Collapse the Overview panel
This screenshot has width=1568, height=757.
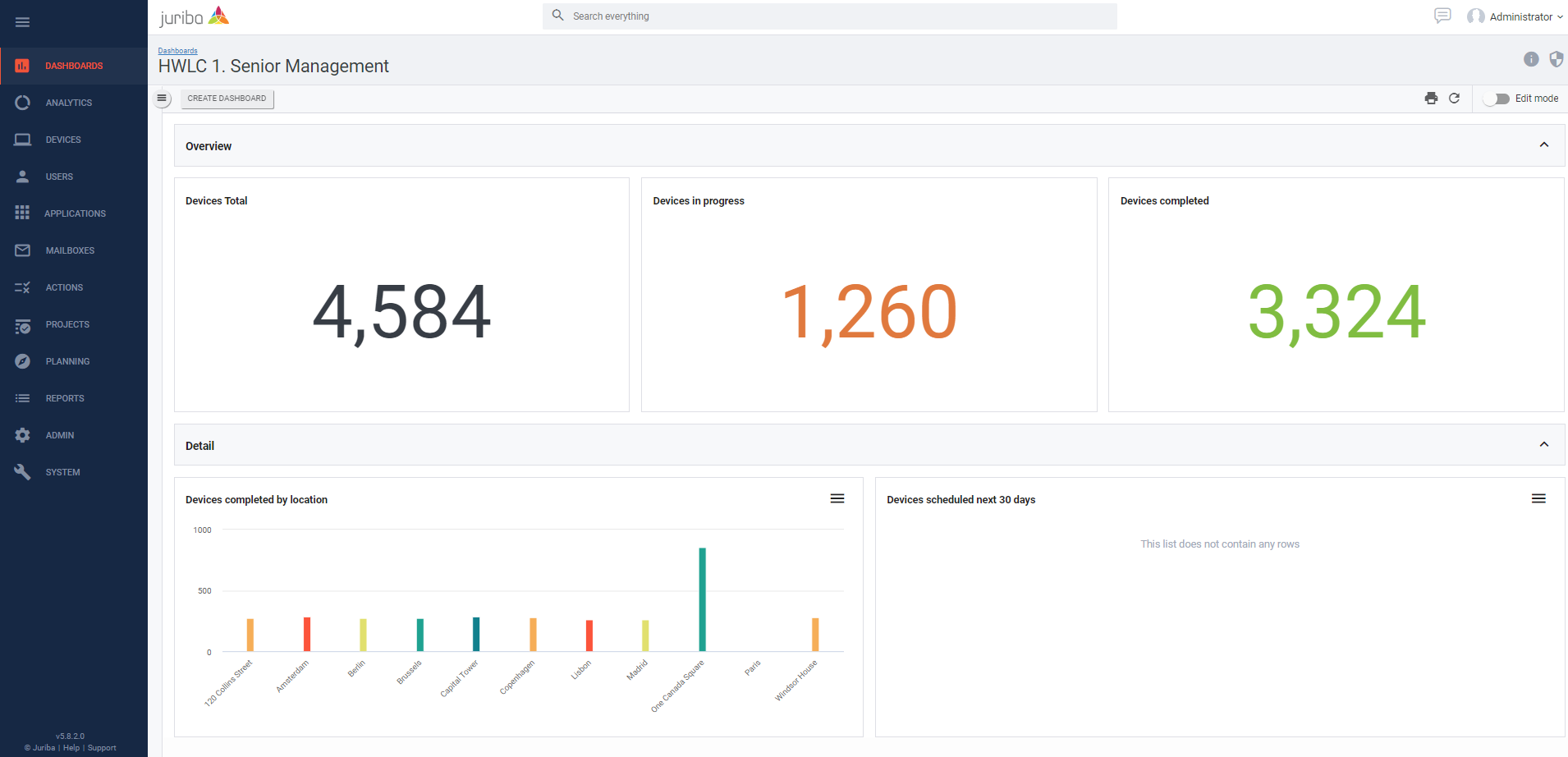[x=1544, y=145]
